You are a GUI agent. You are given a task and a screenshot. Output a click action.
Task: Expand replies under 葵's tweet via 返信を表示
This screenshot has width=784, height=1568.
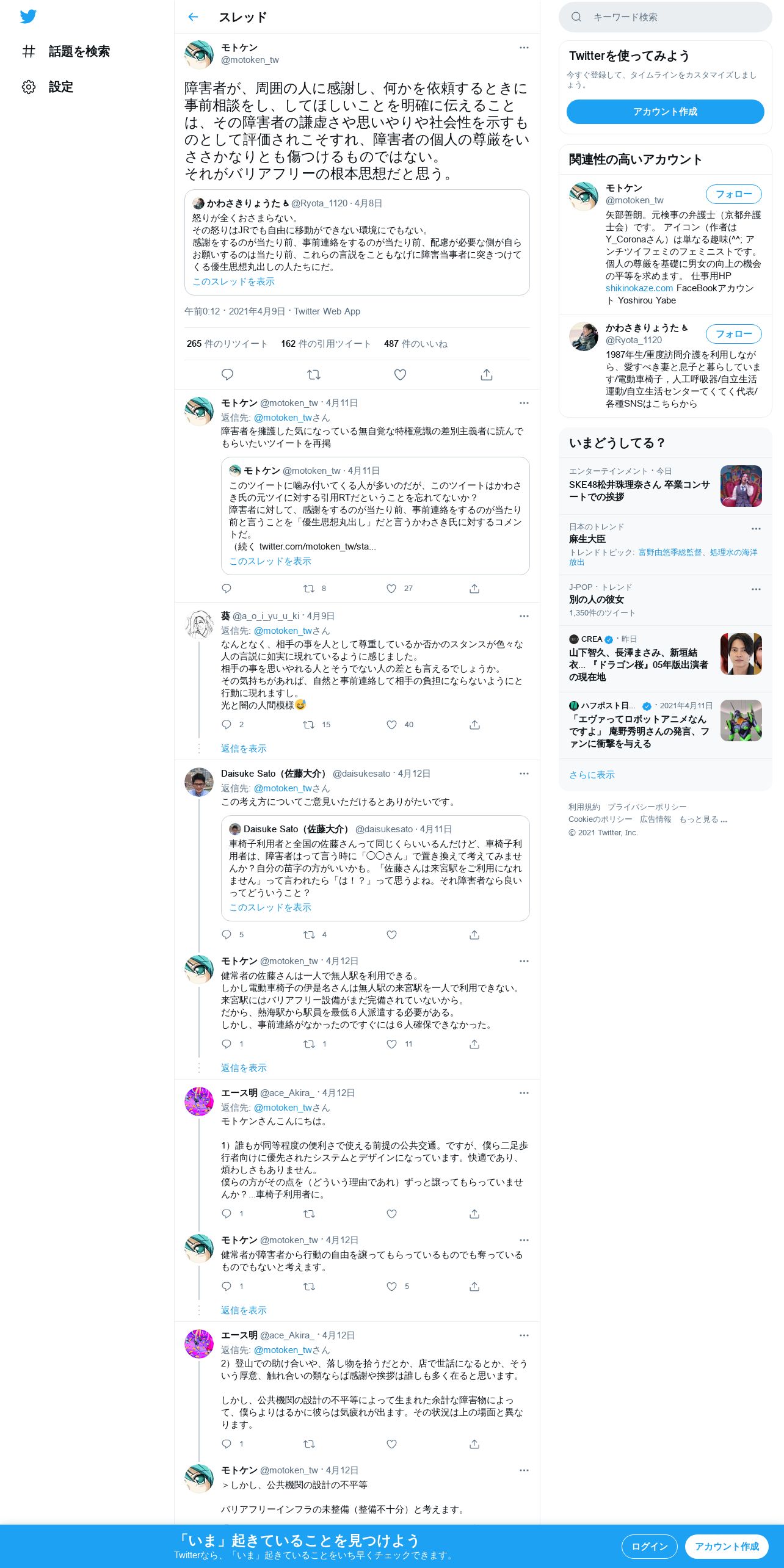(x=244, y=749)
